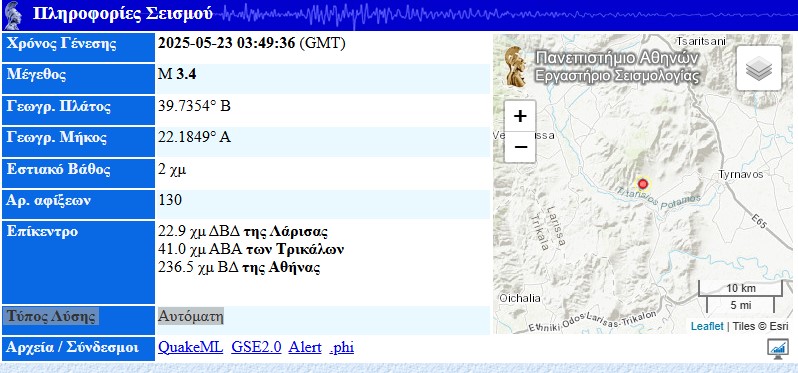Click the University of Athens logo on map
798x373 pixels.
coord(515,67)
